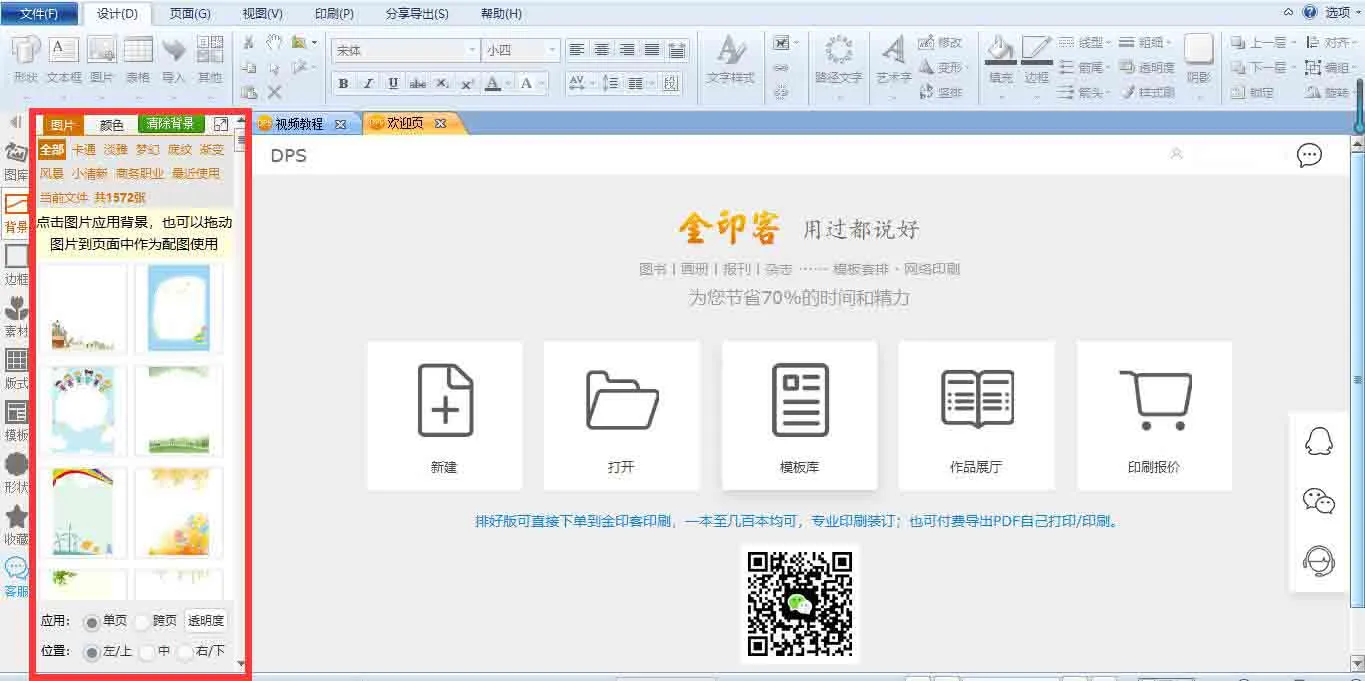Toggle bold formatting
The image size is (1365, 681).
click(344, 83)
